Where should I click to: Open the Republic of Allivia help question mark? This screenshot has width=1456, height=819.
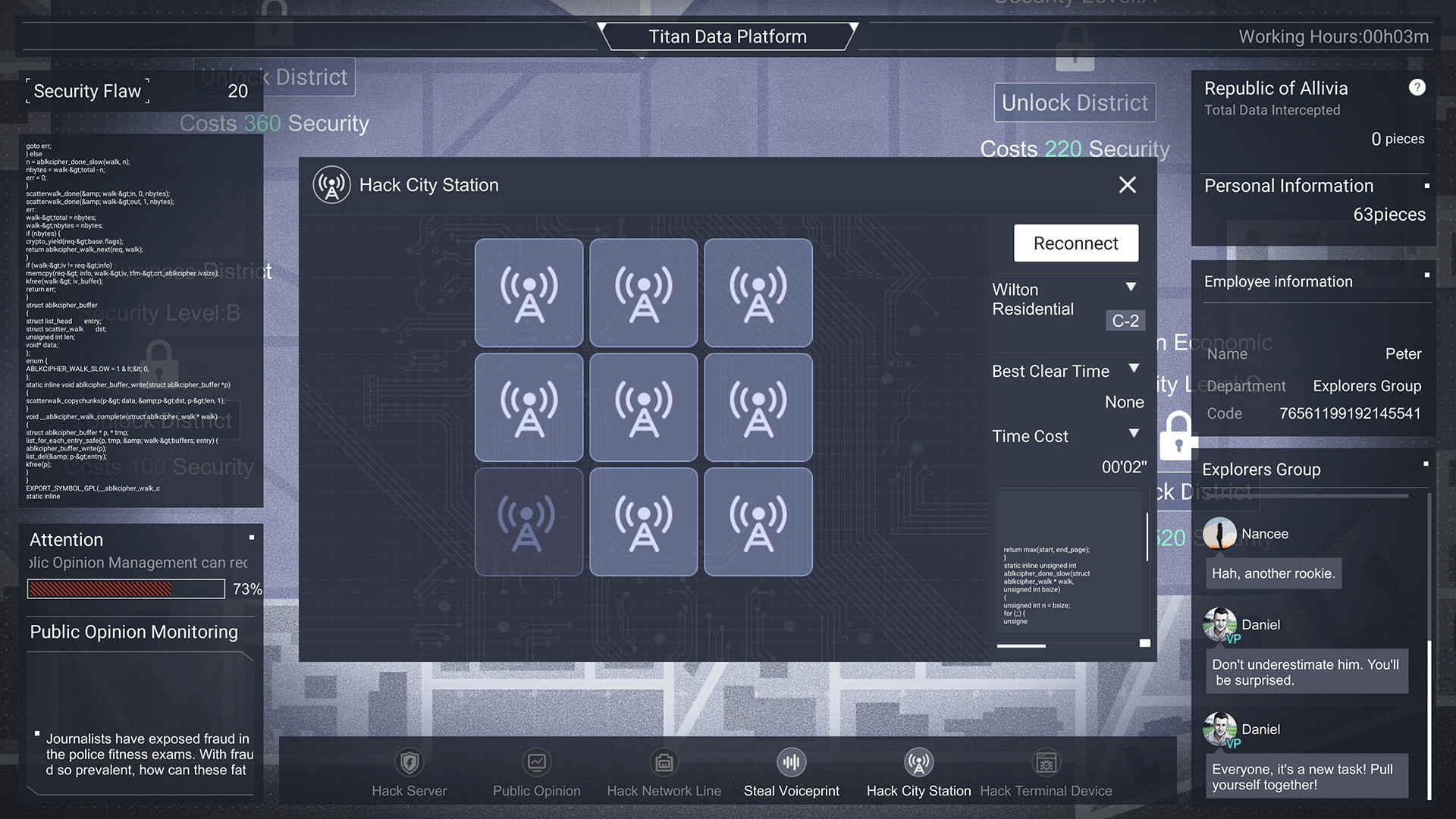[x=1417, y=87]
